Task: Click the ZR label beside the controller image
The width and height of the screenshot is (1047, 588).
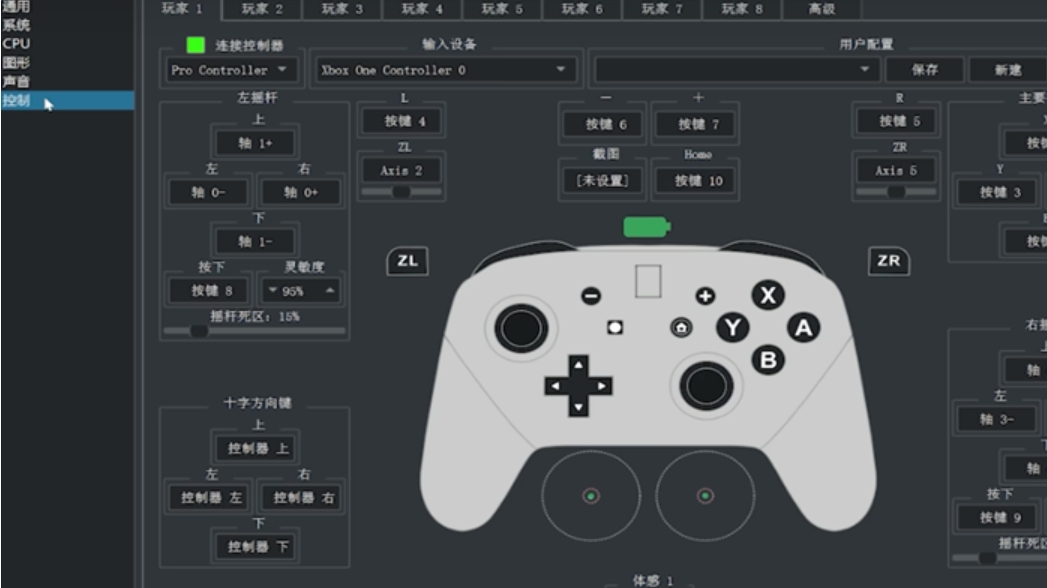Action: (888, 261)
